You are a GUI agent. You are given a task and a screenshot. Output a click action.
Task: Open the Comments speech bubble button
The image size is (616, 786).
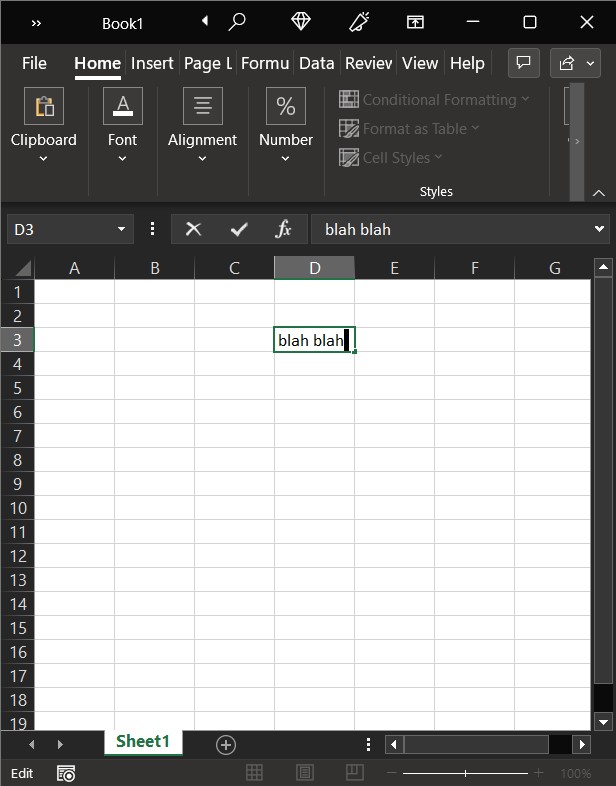click(524, 63)
